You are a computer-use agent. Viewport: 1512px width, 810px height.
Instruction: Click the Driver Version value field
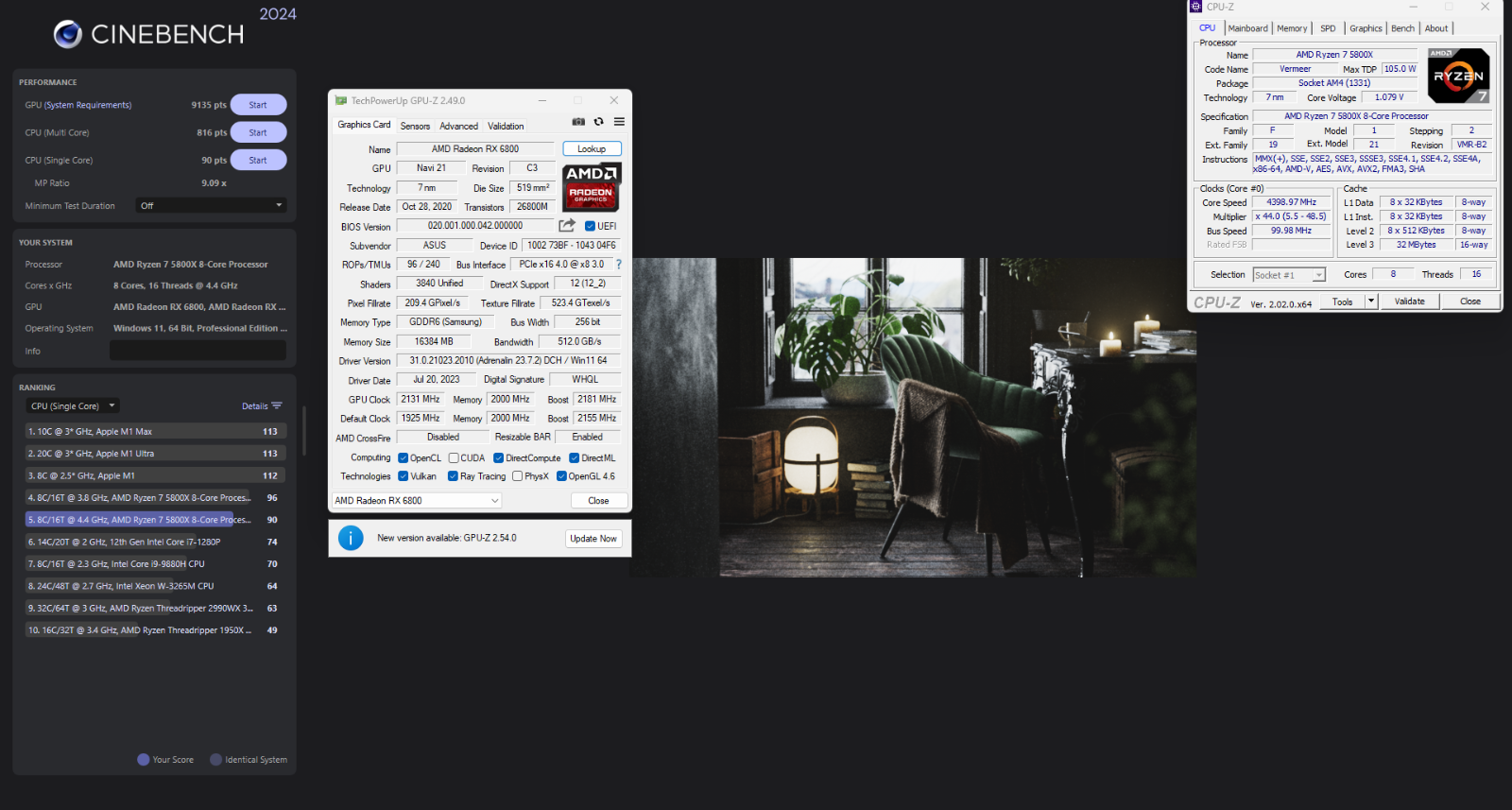pyautogui.click(x=508, y=360)
